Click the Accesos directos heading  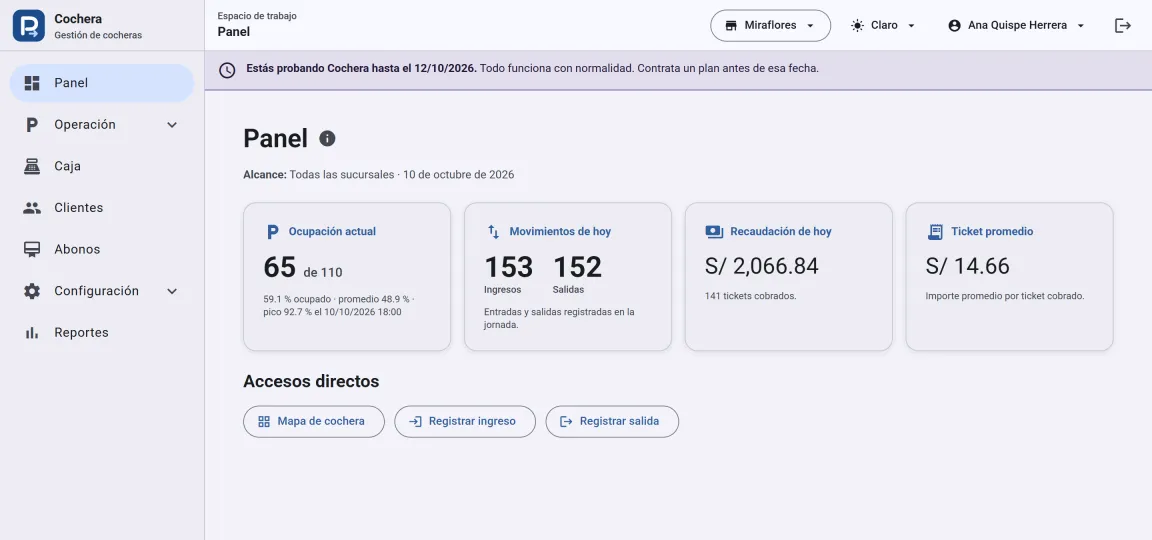311,381
